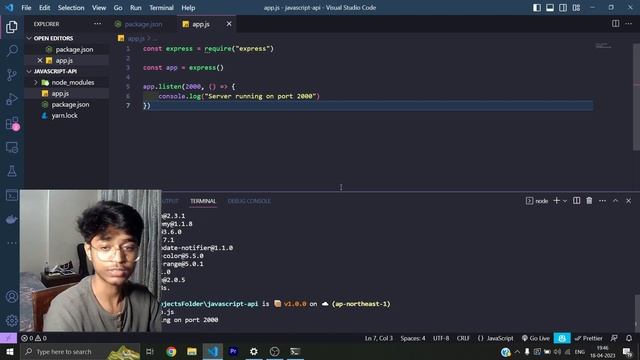
Task: Open yarn.lock in file tree
Action: point(64,116)
